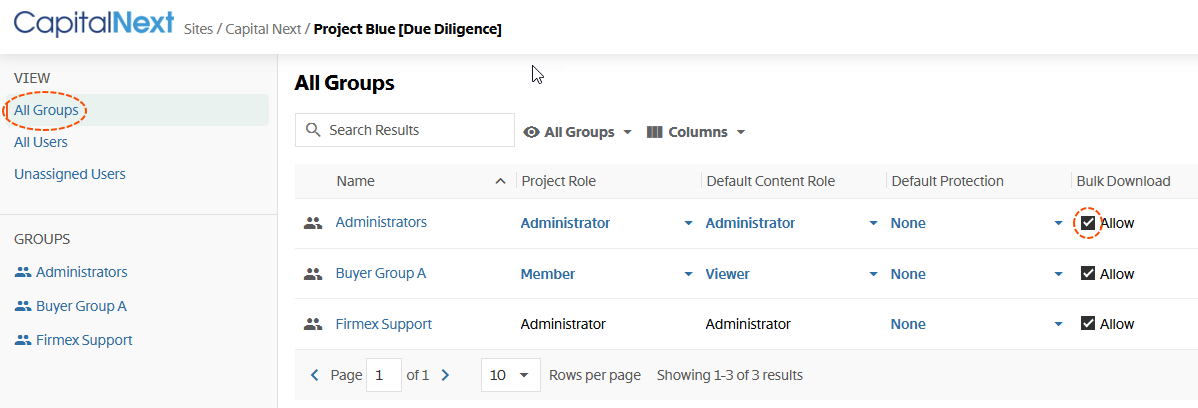Click the magnifier icon in Search Results box

click(312, 130)
